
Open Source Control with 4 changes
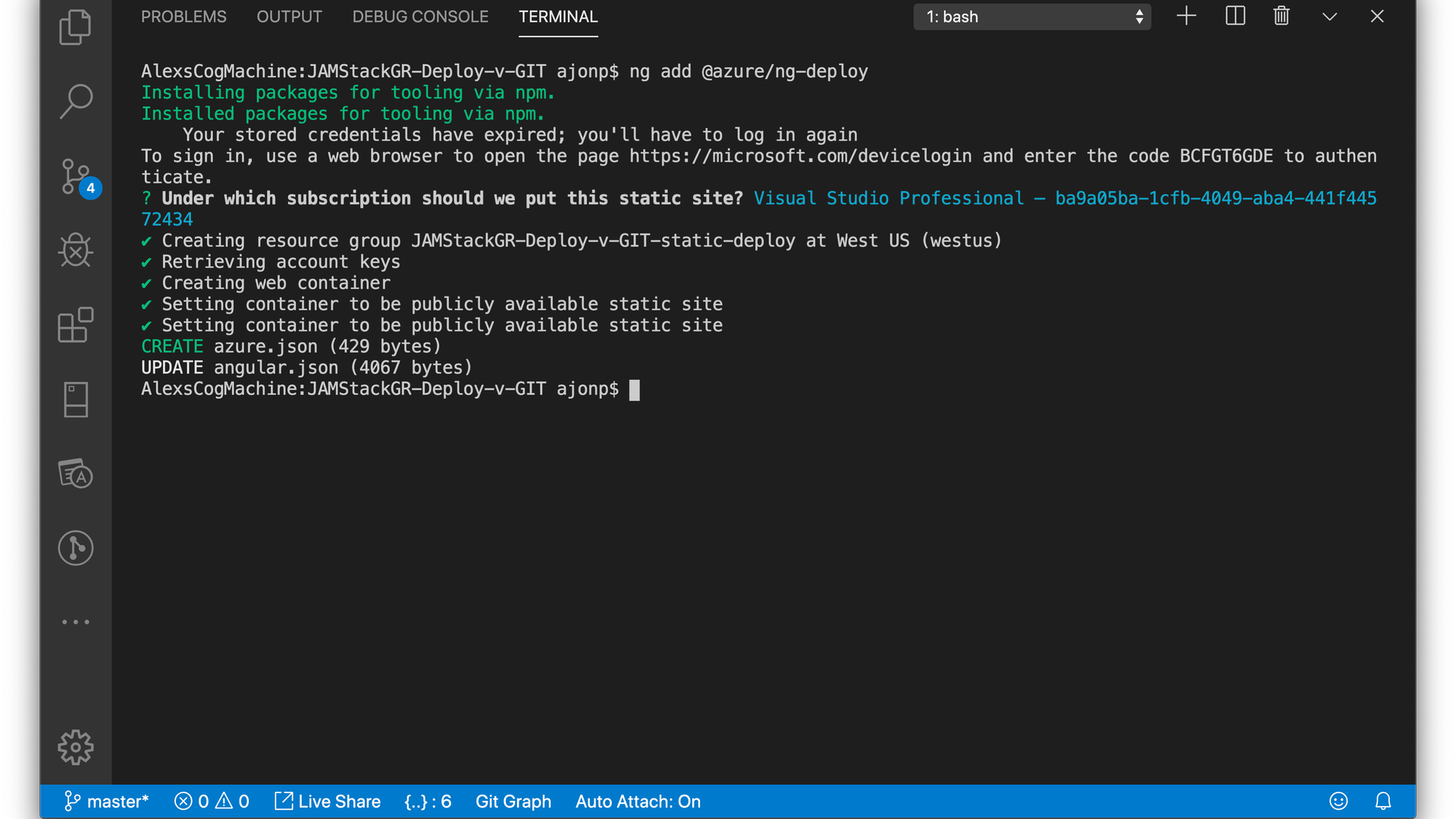click(77, 177)
